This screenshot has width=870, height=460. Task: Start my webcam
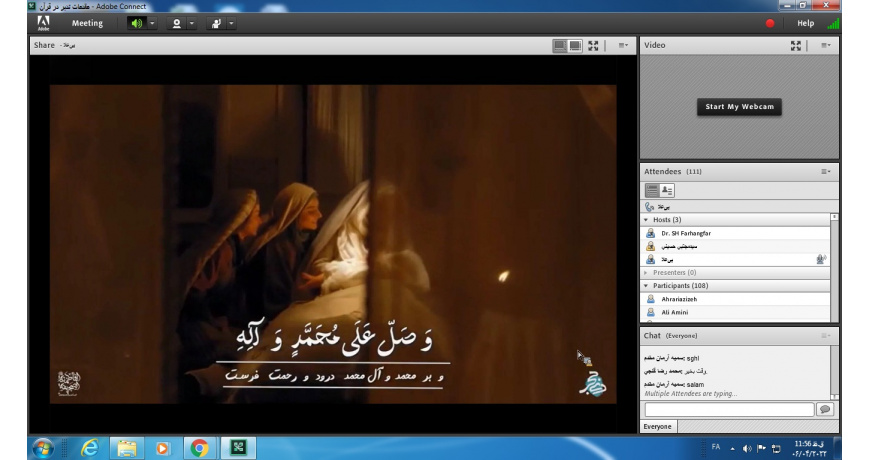739,107
